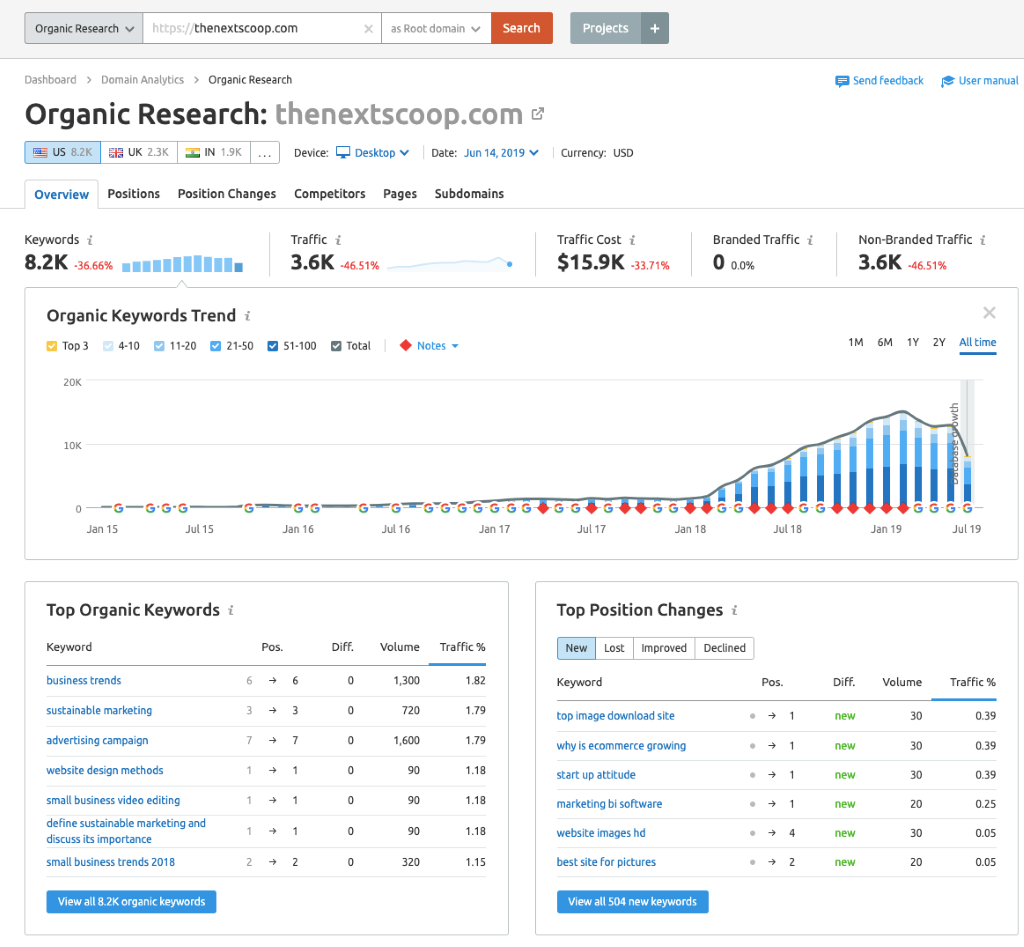Toggle the 51-100 positions checkbox
Viewport: 1024px width, 947px height.
[x=273, y=346]
